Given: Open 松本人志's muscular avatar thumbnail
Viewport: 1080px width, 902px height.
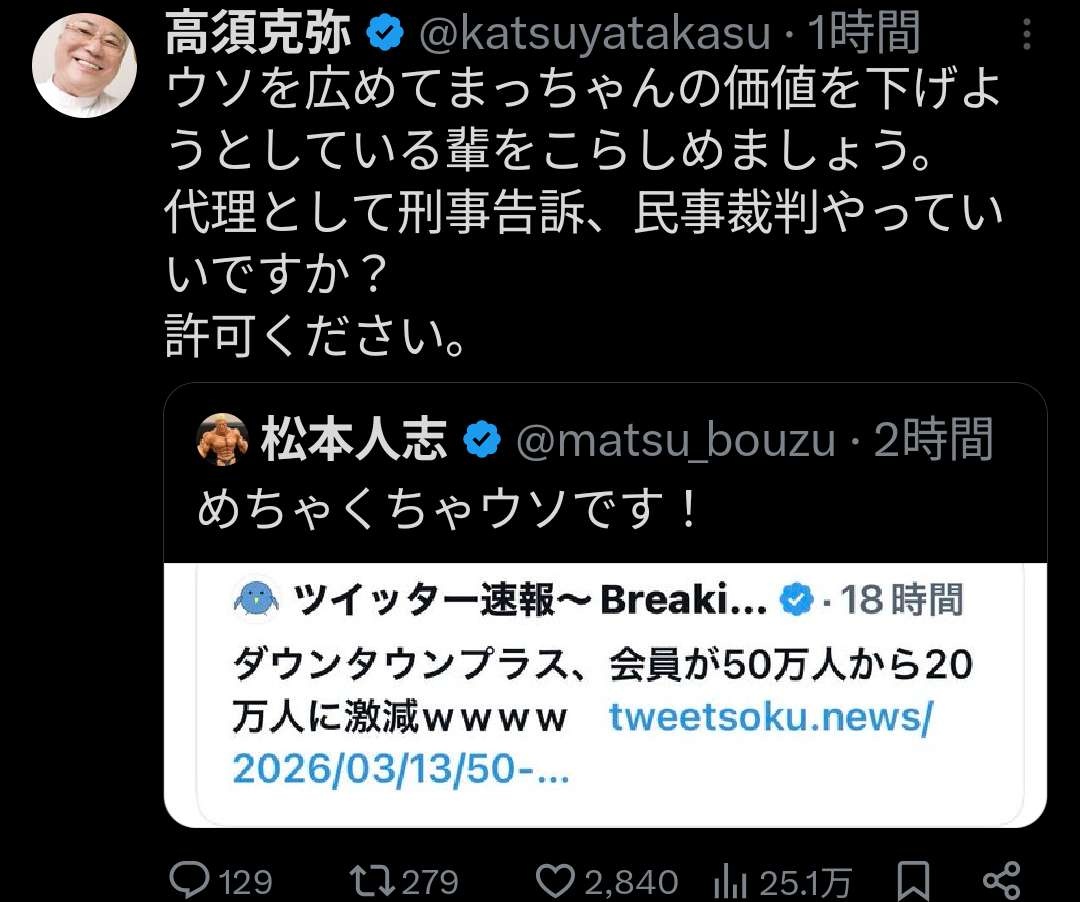Looking at the screenshot, I should [222, 440].
